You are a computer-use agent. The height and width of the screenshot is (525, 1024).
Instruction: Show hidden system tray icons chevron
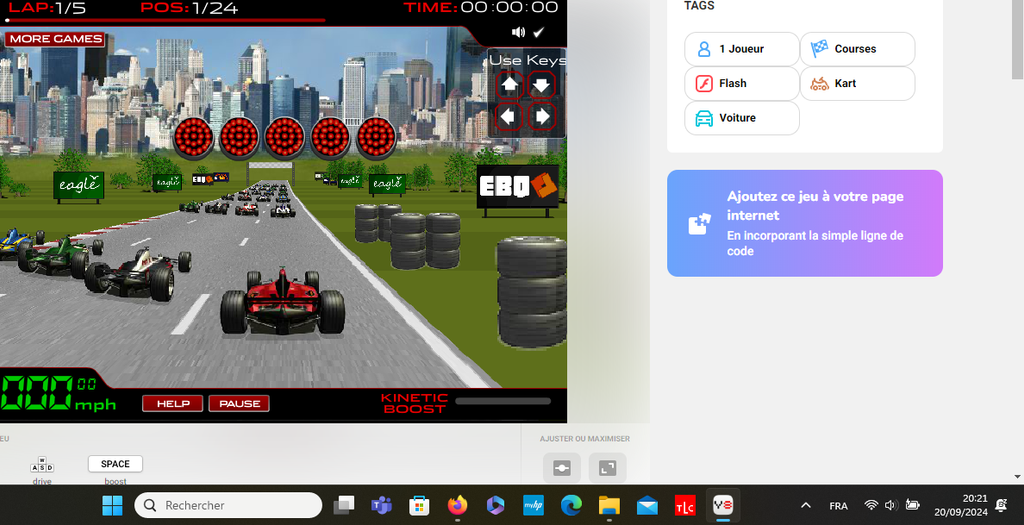click(x=806, y=505)
